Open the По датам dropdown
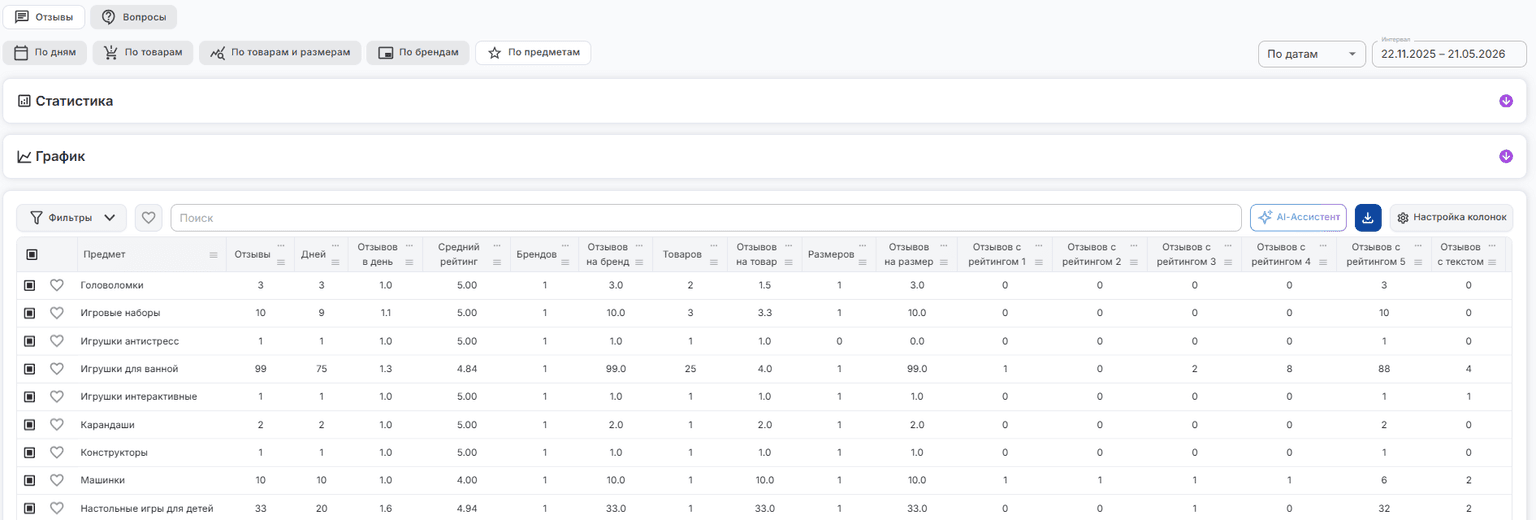This screenshot has height=520, width=1536. pos(1311,54)
